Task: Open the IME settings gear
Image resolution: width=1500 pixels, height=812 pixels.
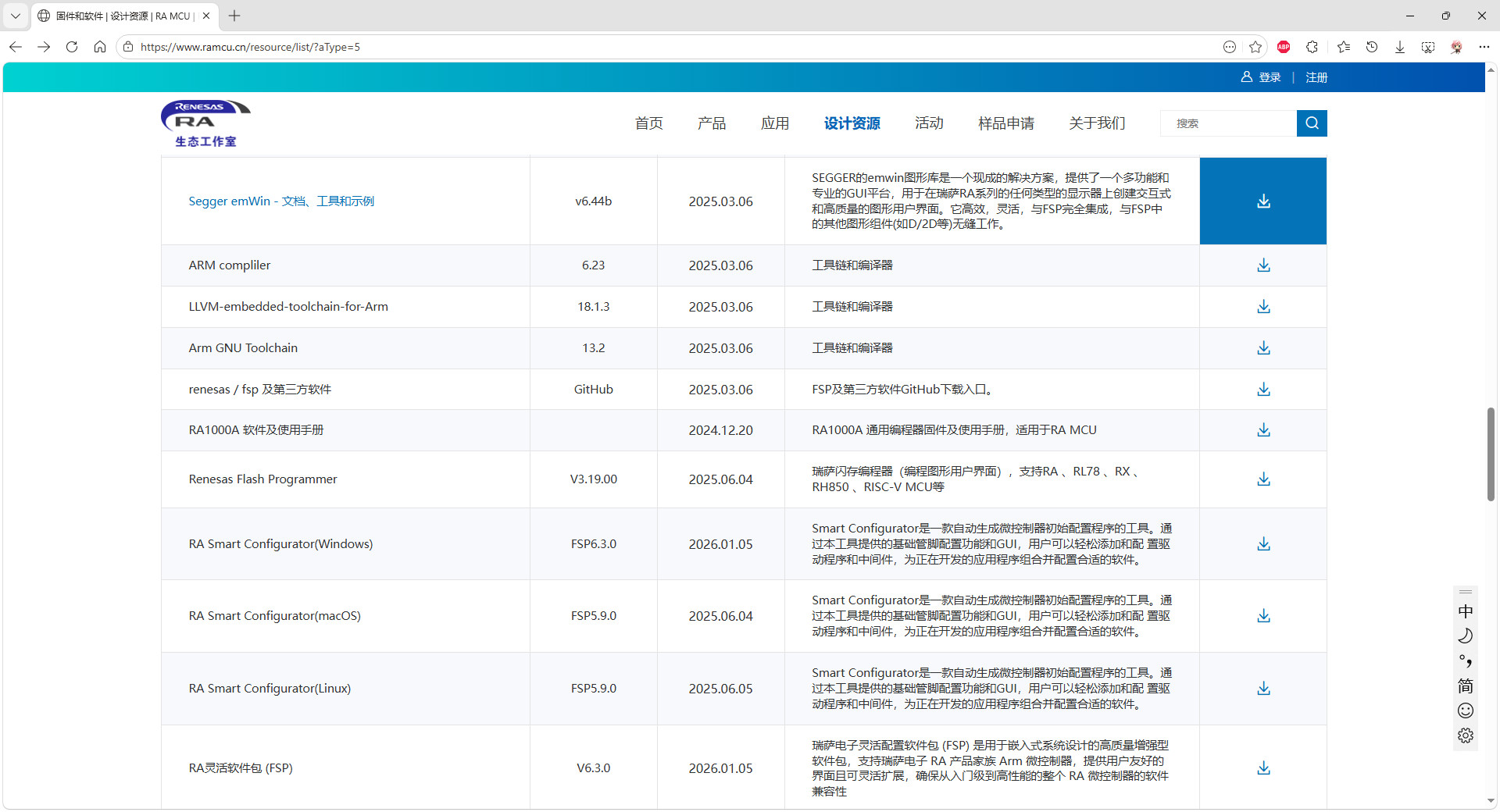Action: (1466, 735)
